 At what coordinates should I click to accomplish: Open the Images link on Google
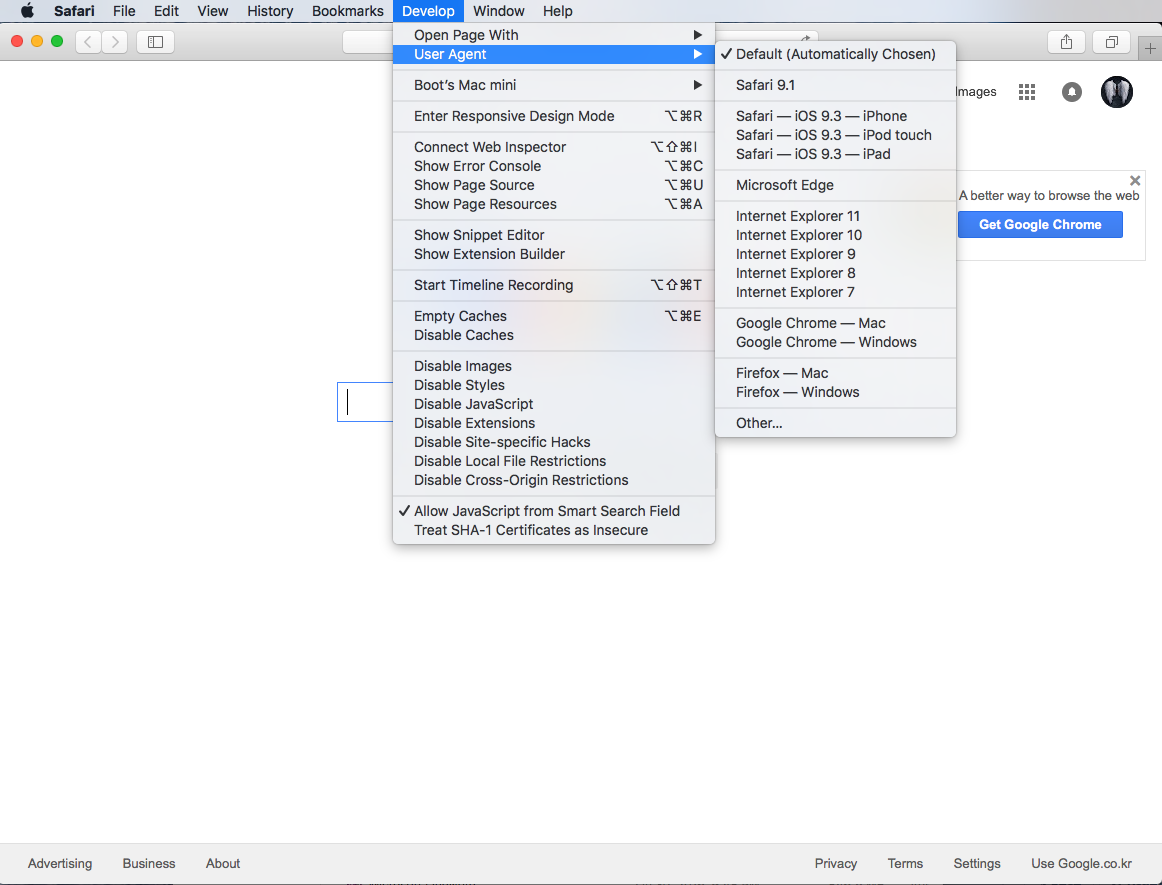976,92
